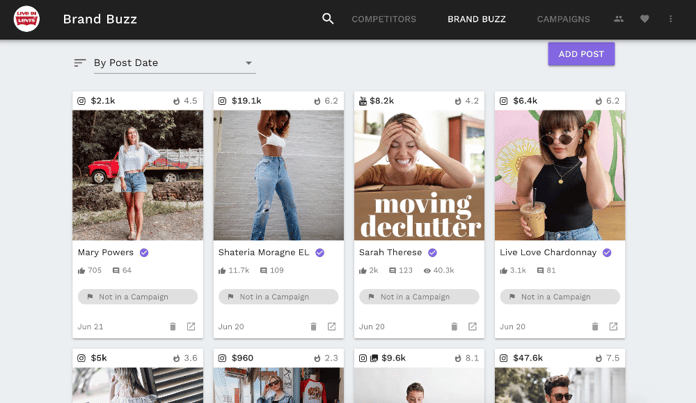The height and width of the screenshot is (403, 696).
Task: Click the sort lines icon
Action: pyautogui.click(x=80, y=63)
